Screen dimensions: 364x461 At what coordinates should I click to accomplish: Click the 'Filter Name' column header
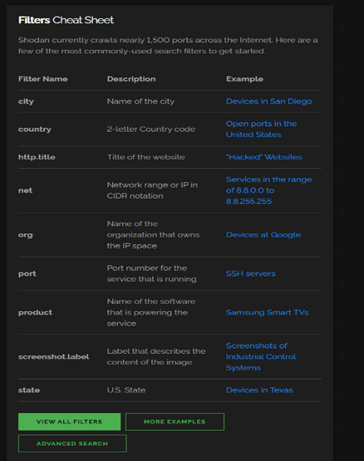tap(43, 79)
